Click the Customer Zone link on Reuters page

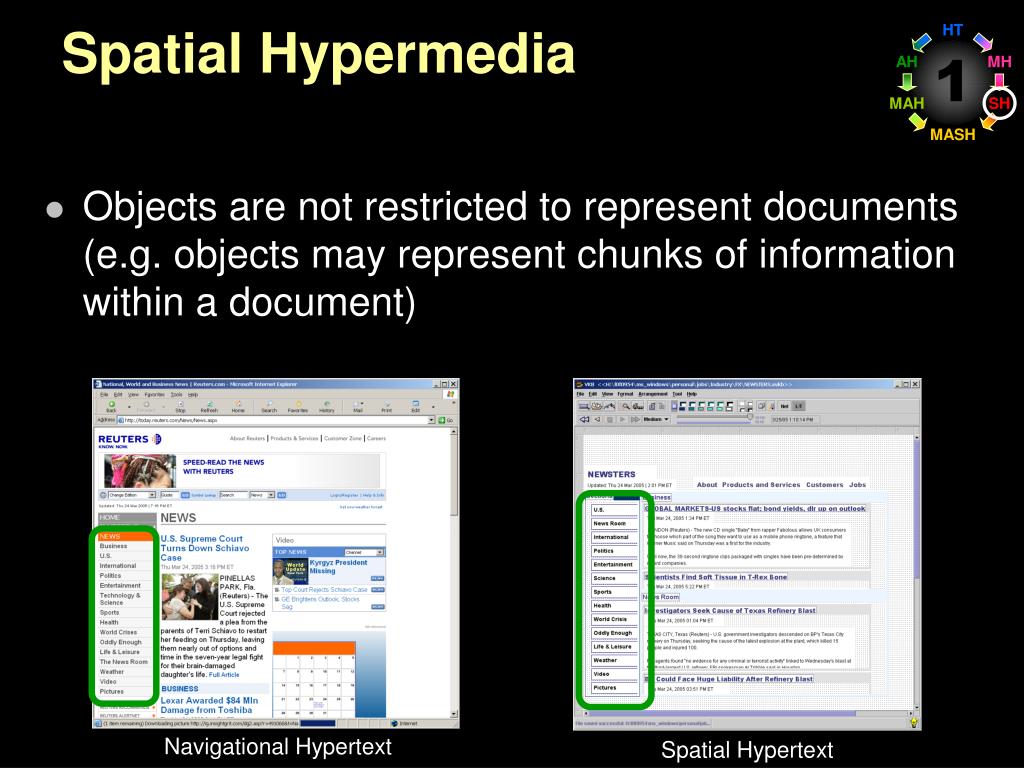pyautogui.click(x=342, y=438)
